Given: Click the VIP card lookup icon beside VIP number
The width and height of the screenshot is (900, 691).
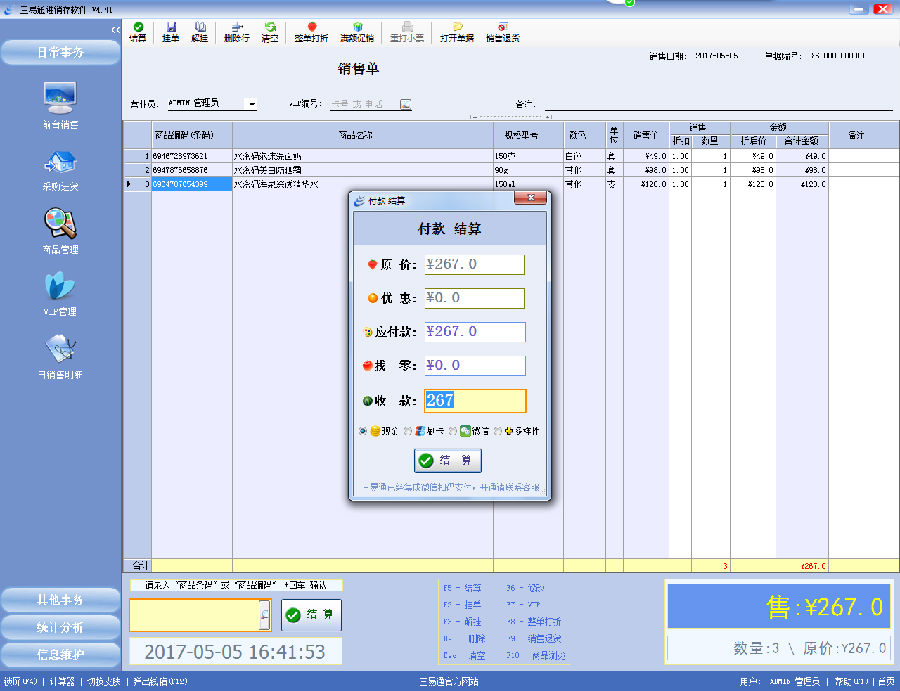Looking at the screenshot, I should pos(406,104).
